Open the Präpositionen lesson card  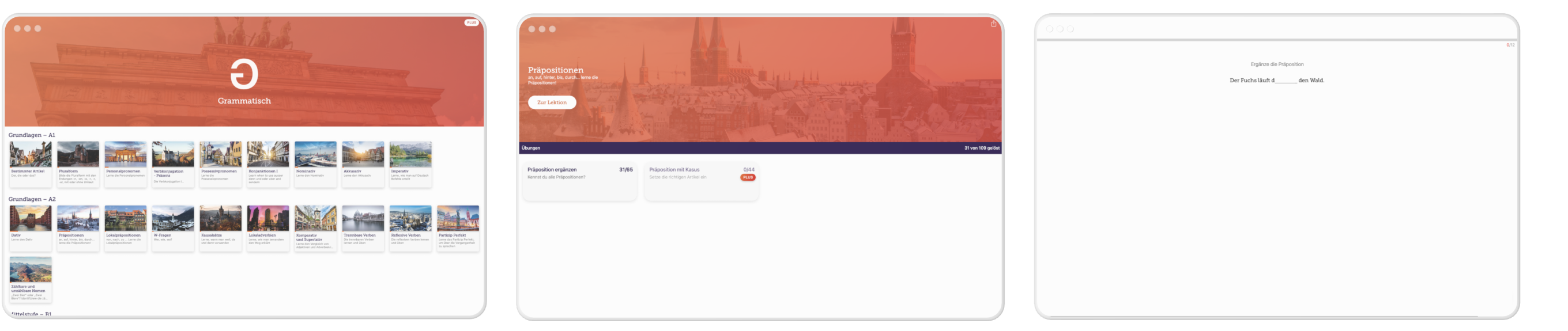(x=78, y=229)
